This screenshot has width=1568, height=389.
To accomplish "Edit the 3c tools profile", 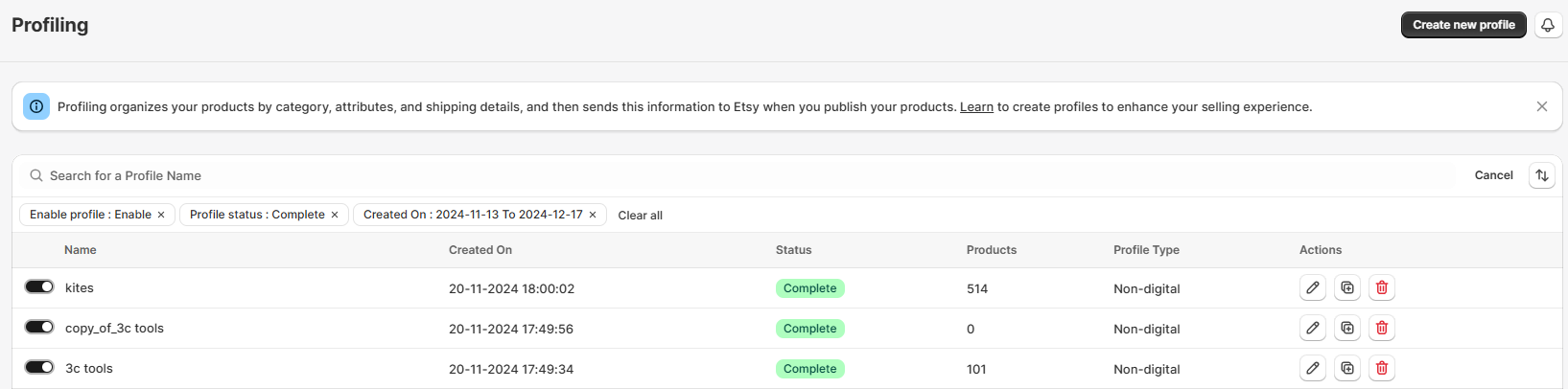I will tap(1313, 368).
